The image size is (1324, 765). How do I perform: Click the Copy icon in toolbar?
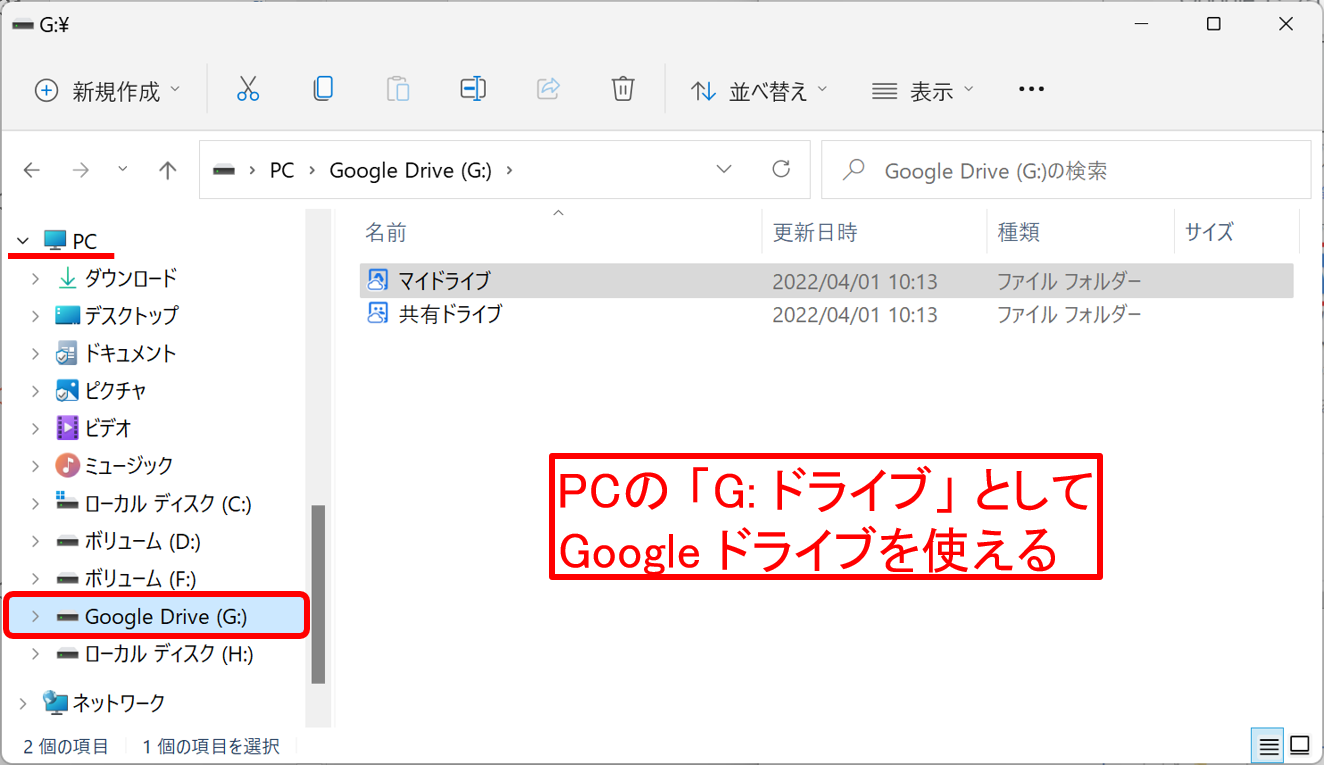322,89
